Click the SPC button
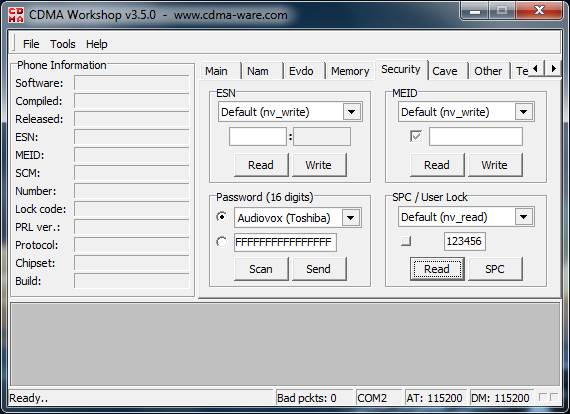 pyautogui.click(x=494, y=269)
